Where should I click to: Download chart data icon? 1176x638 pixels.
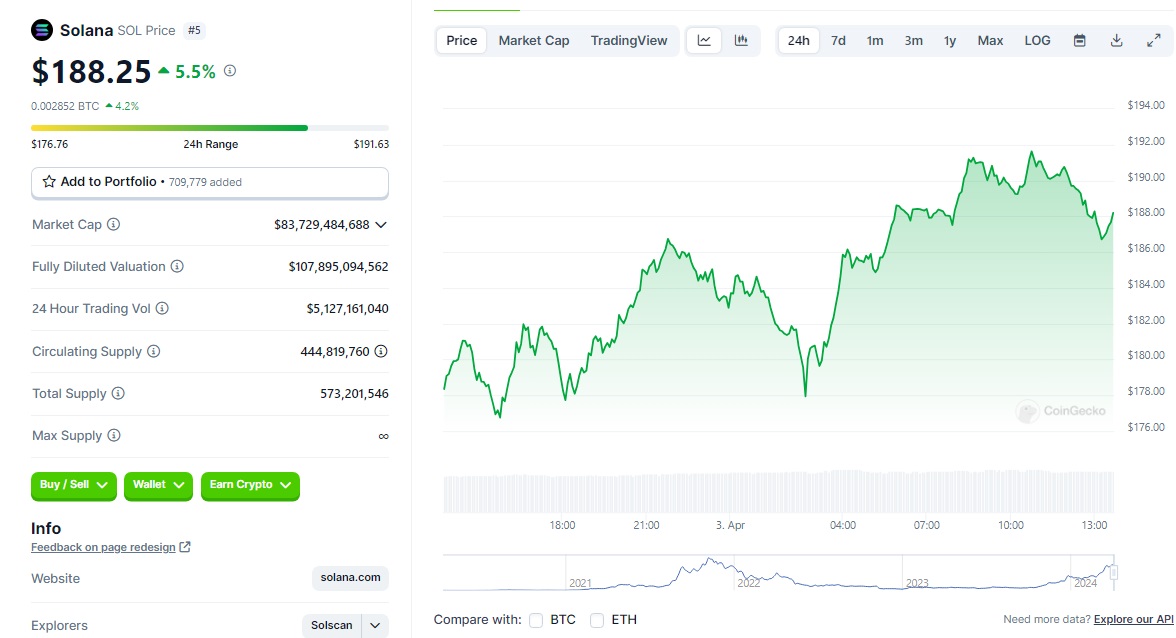pos(1117,40)
